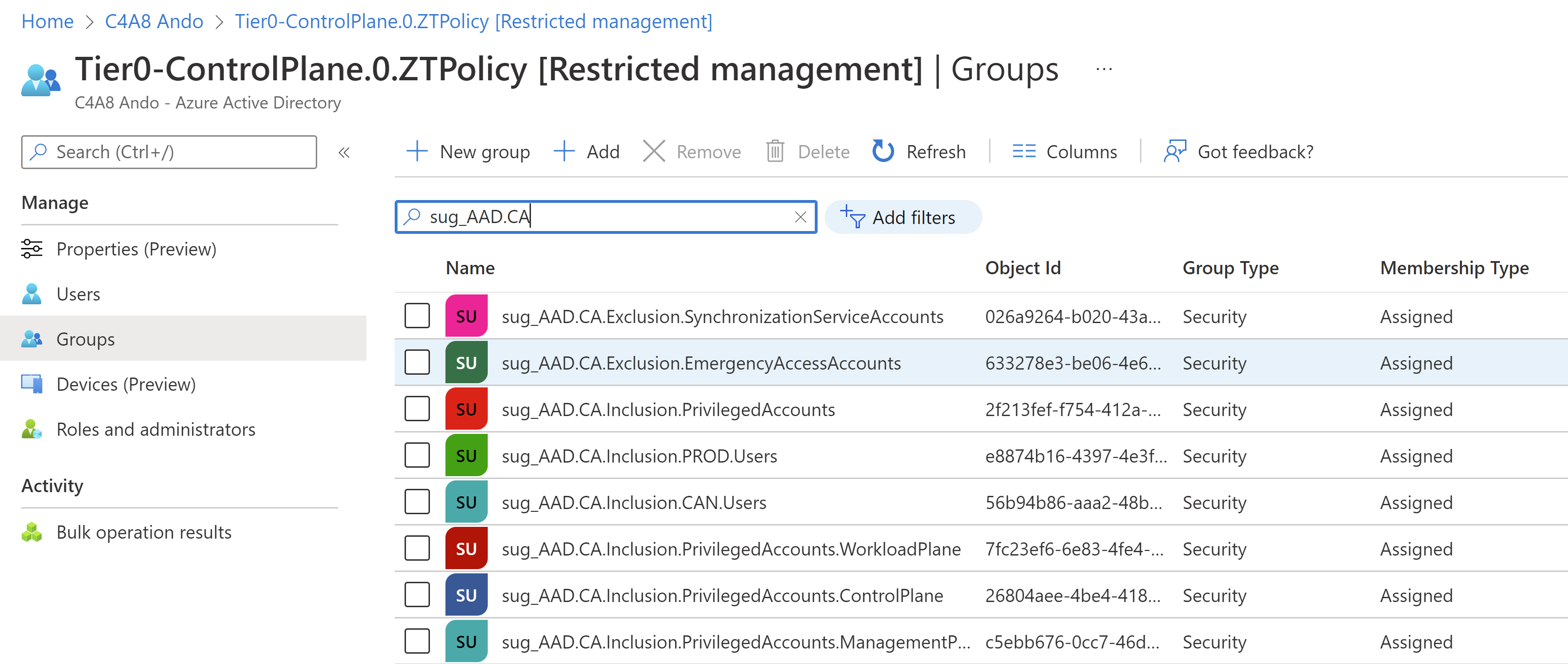1568x664 pixels.
Task: Select checkbox for PrivilegedAccounts.WorkloadPlane
Action: [417, 548]
